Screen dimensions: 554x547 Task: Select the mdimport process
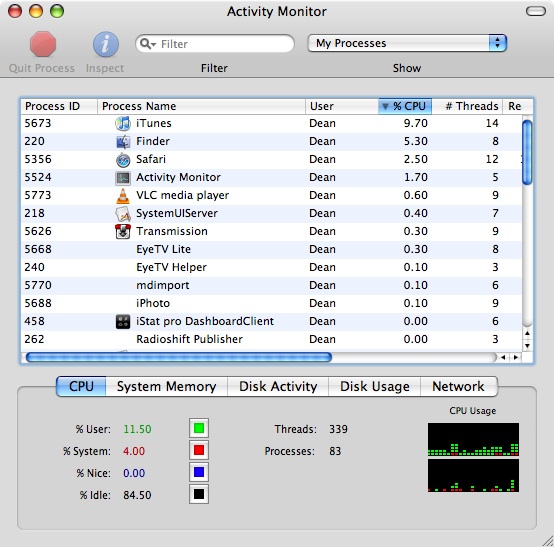(163, 286)
